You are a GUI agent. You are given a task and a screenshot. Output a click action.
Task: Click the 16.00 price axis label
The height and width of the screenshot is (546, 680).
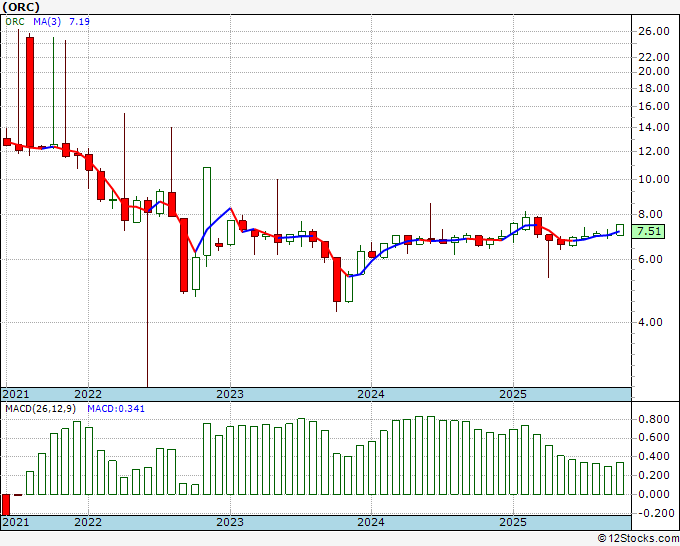654,106
